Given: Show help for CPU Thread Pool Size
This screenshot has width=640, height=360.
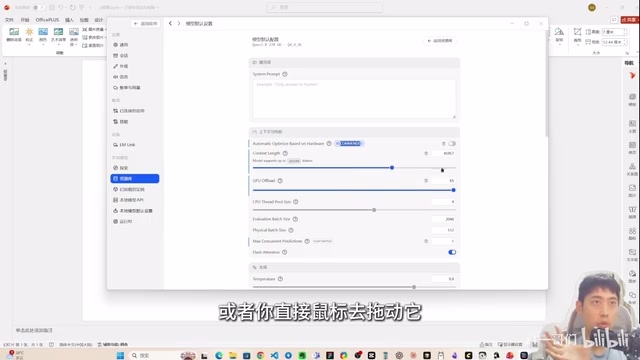Looking at the screenshot, I should pos(296,202).
